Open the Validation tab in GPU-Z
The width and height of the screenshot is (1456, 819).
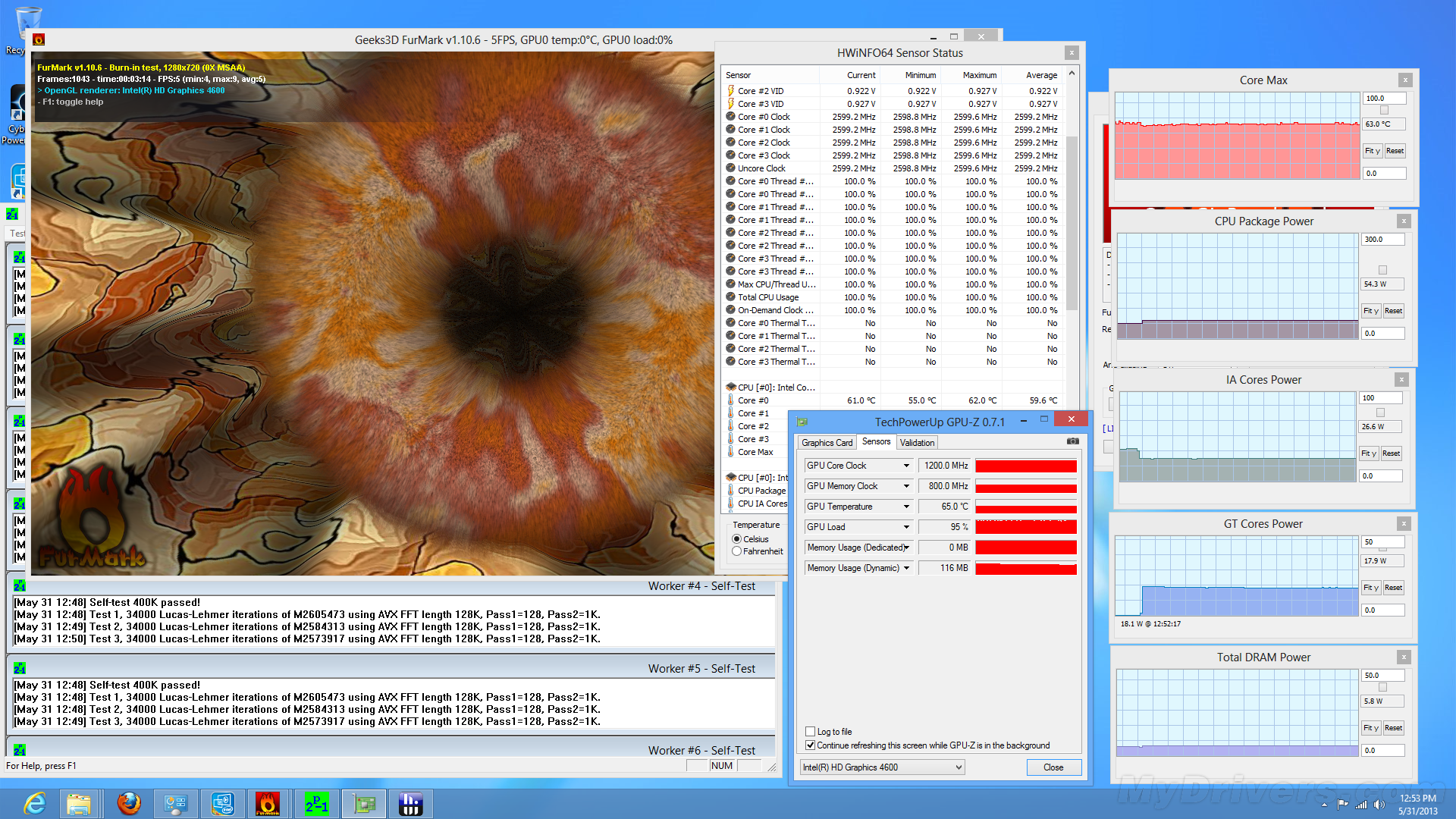917,443
